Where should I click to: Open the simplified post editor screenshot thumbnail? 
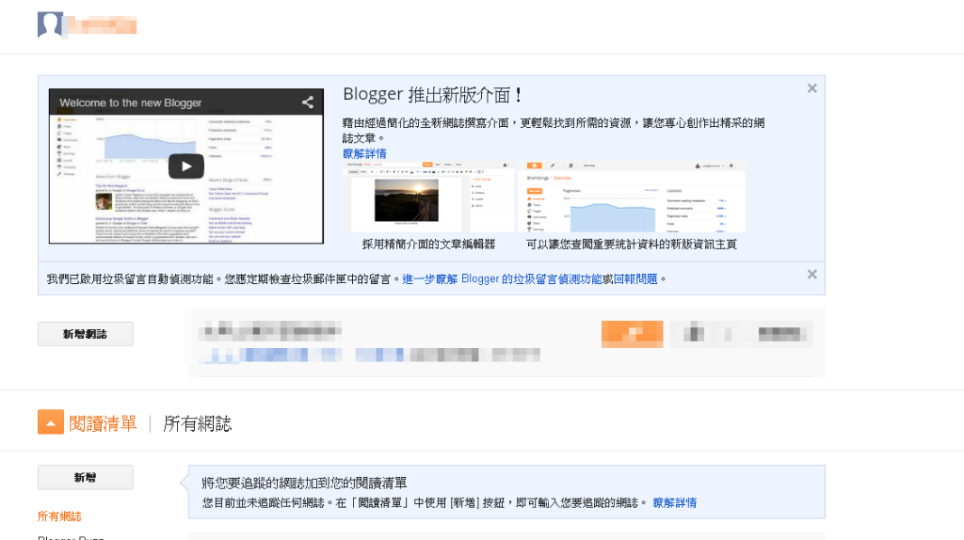428,196
